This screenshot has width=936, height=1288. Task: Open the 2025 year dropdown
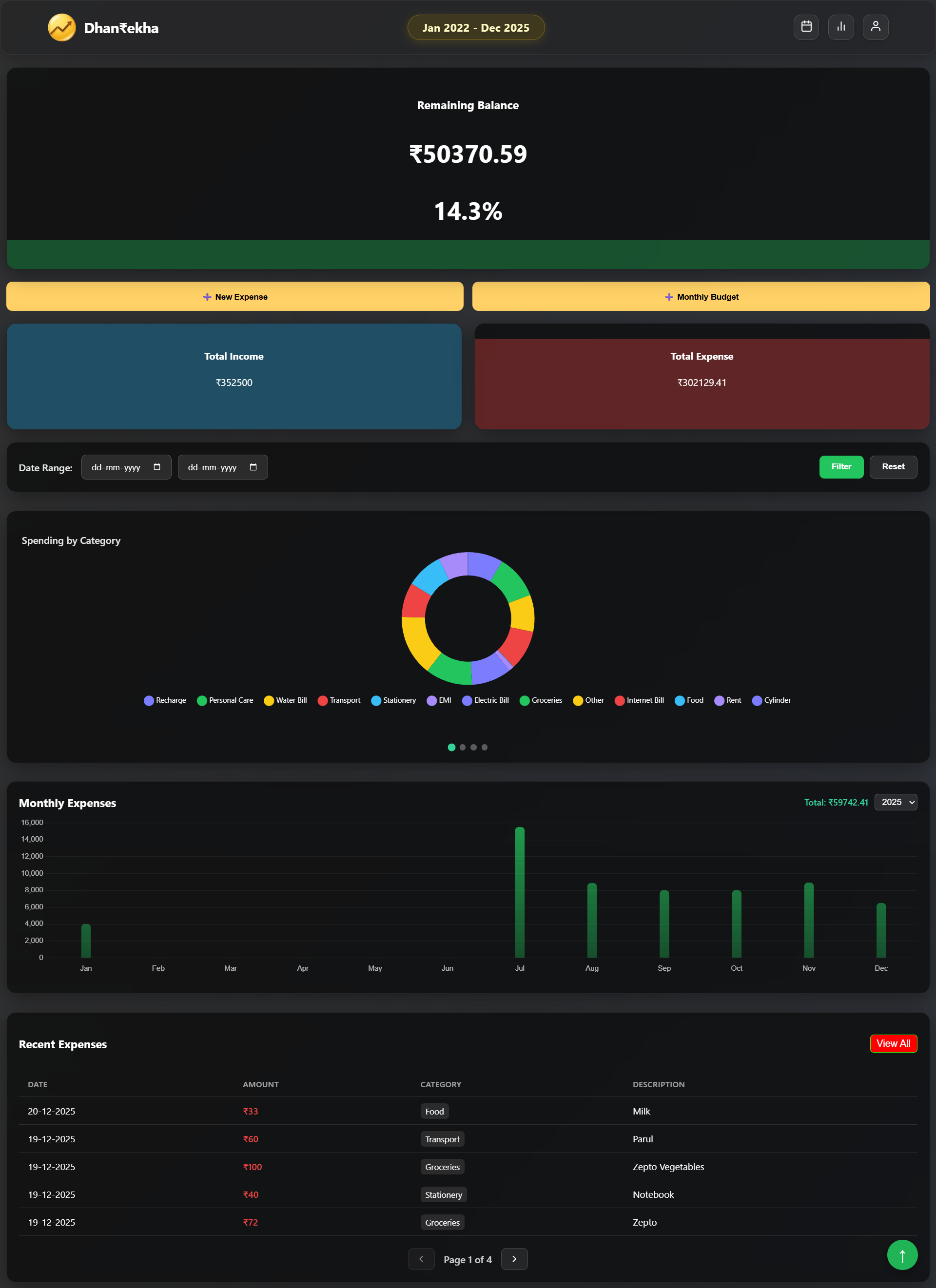896,802
